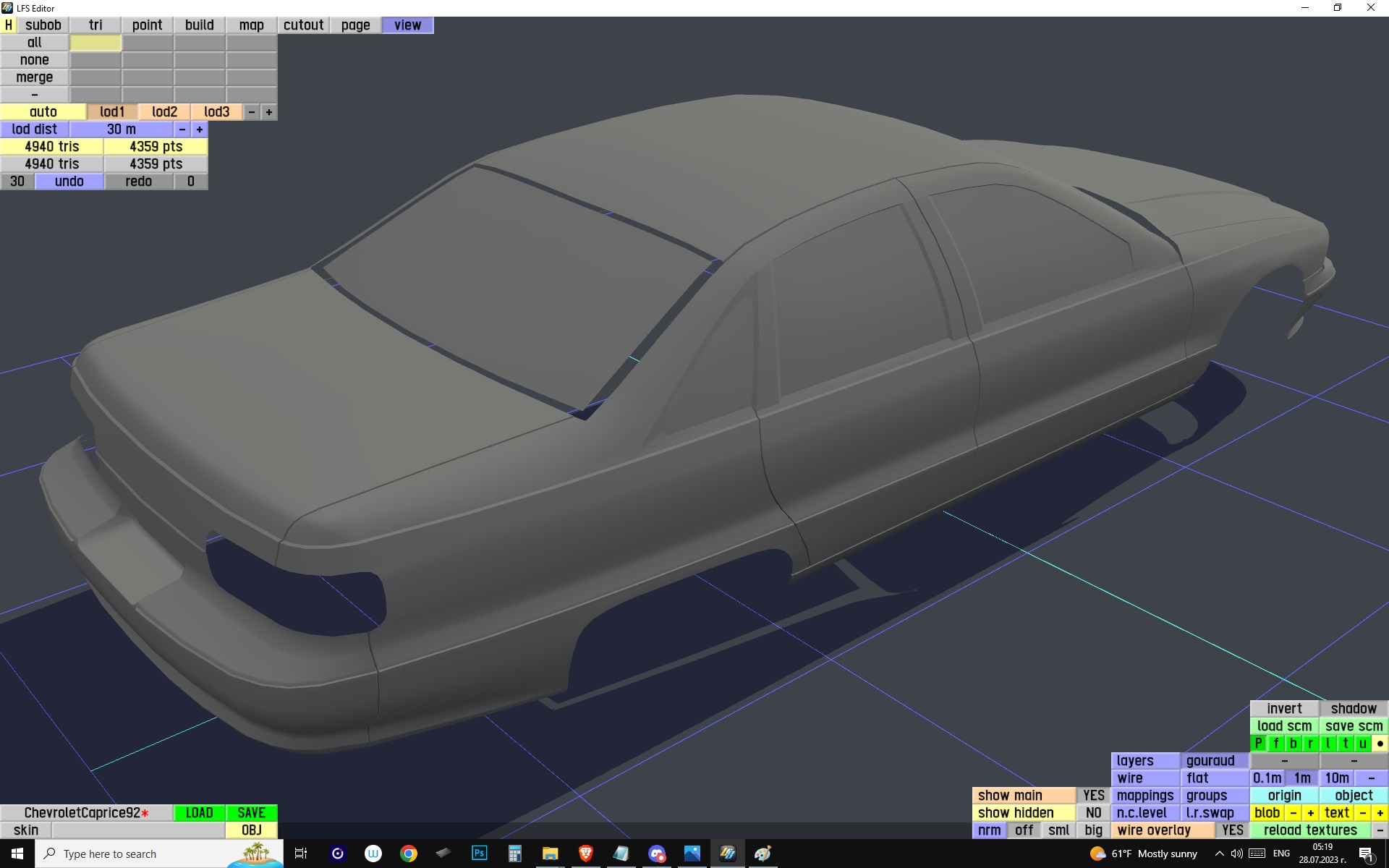
Task: Click the green SAVE button
Action: [251, 813]
